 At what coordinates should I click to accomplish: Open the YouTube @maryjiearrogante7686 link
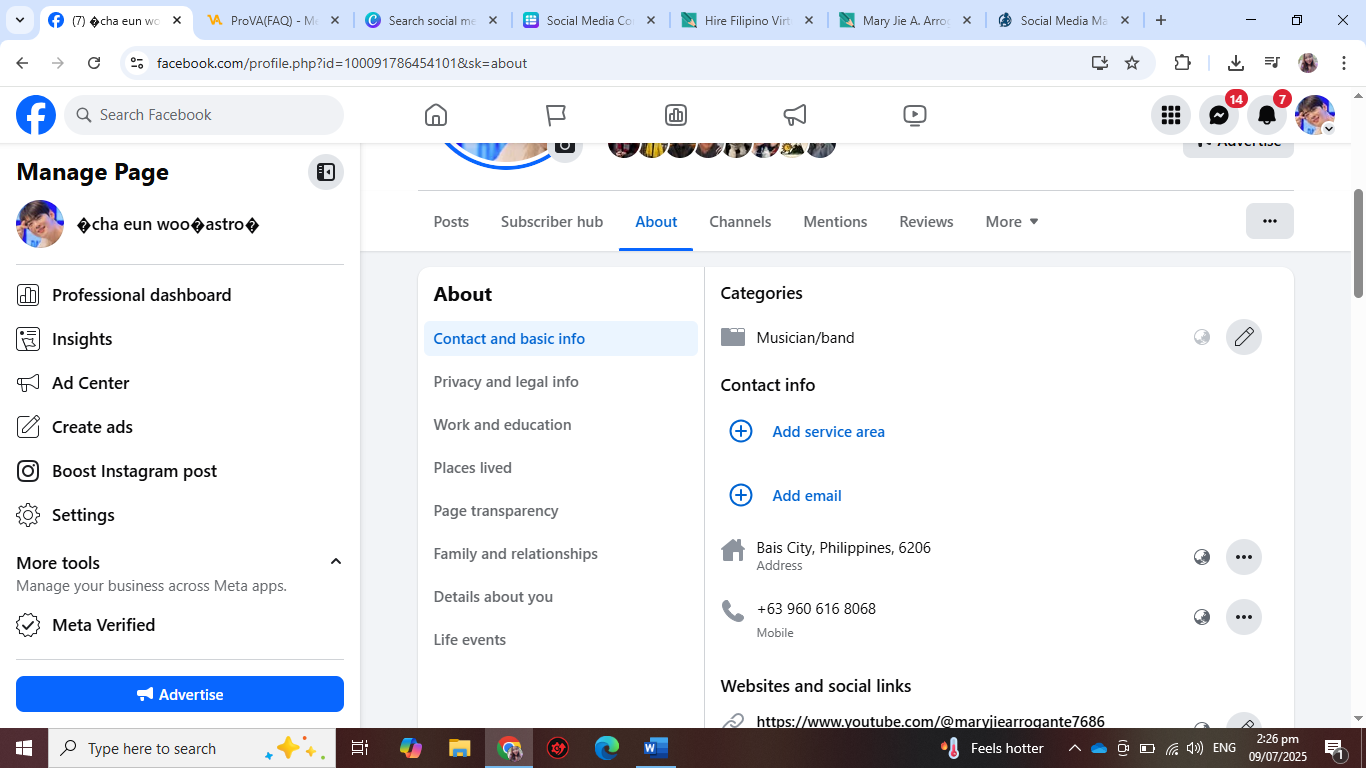point(930,721)
